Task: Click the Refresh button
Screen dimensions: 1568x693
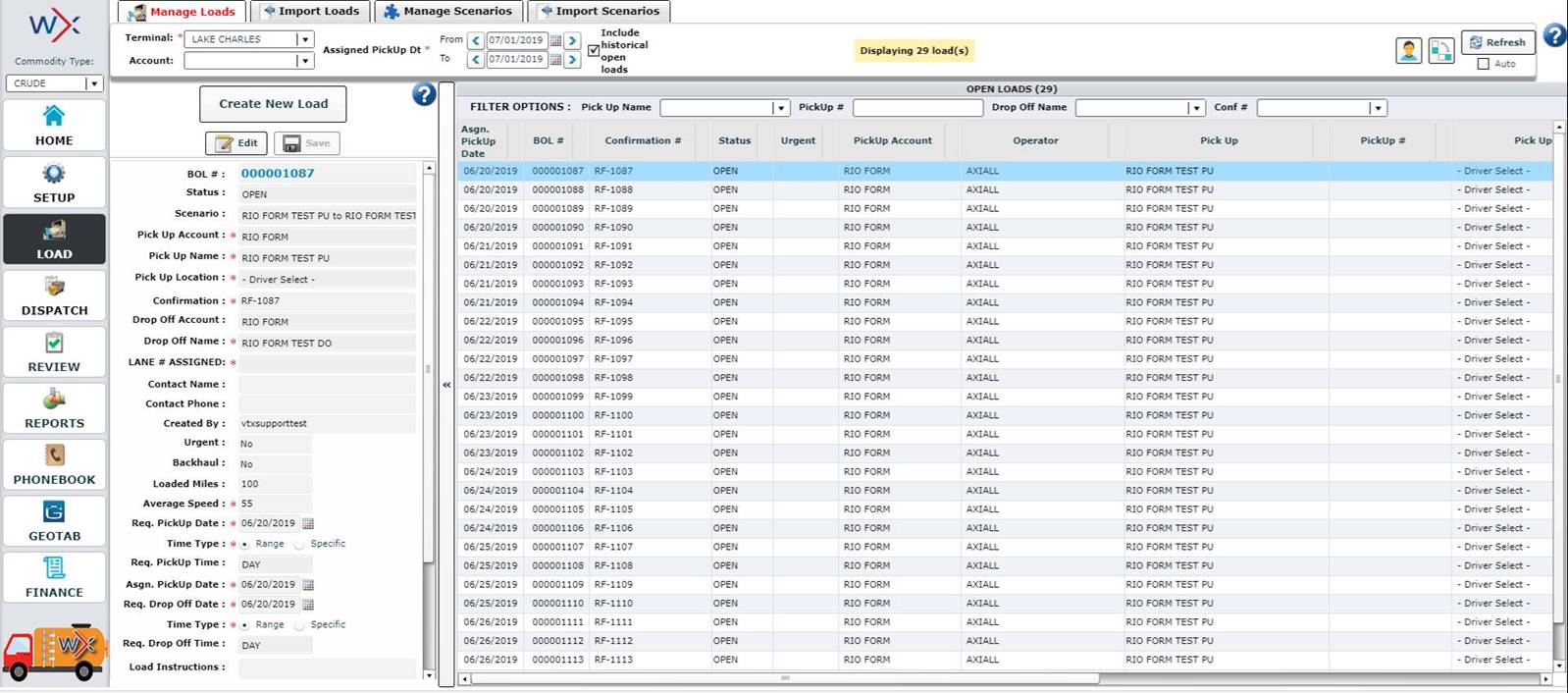Action: [1497, 42]
